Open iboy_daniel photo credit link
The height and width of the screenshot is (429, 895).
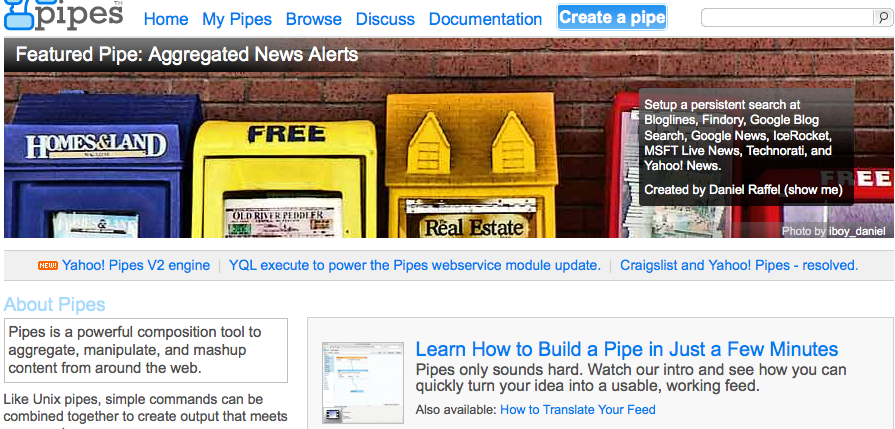[x=857, y=231]
